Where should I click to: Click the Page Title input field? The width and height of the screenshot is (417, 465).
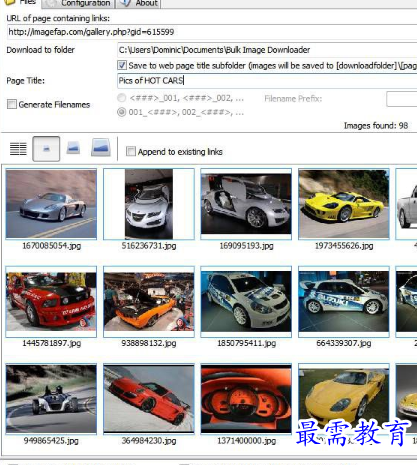click(x=267, y=81)
